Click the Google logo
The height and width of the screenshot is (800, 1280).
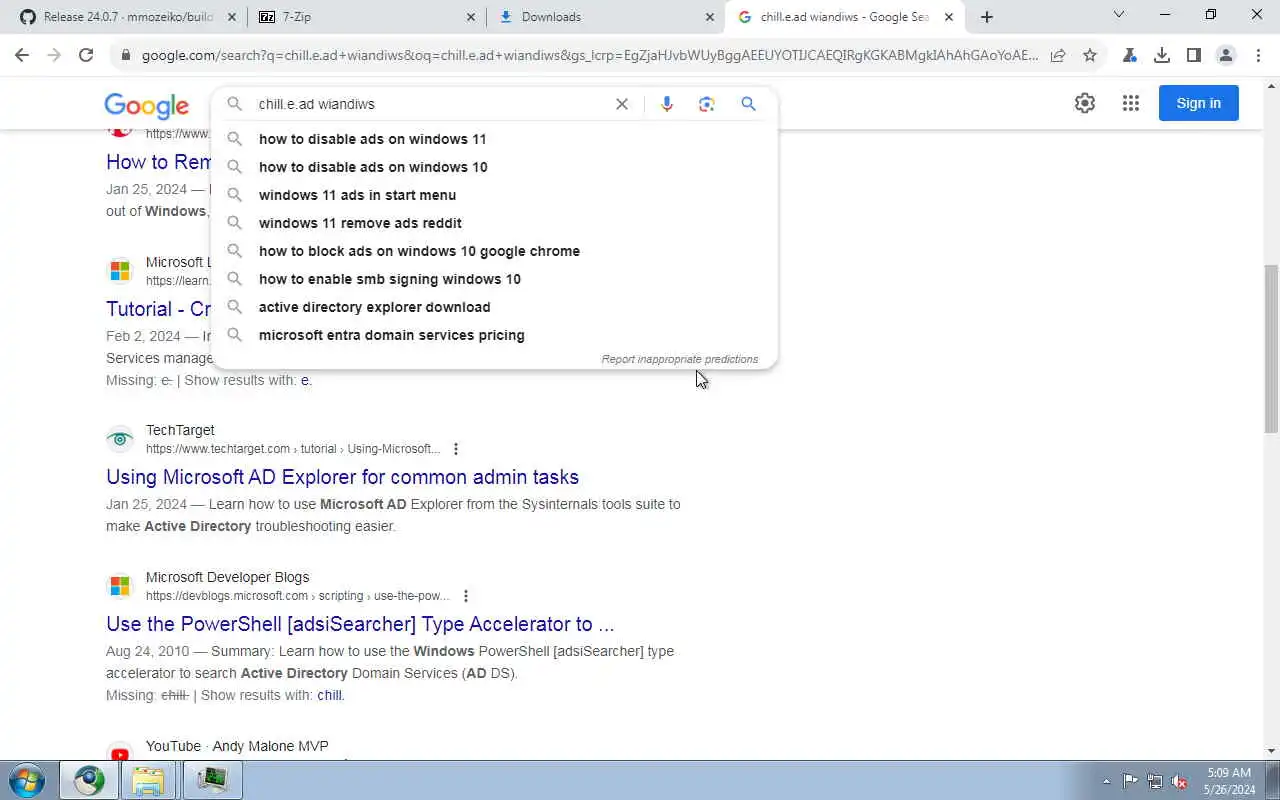146,105
